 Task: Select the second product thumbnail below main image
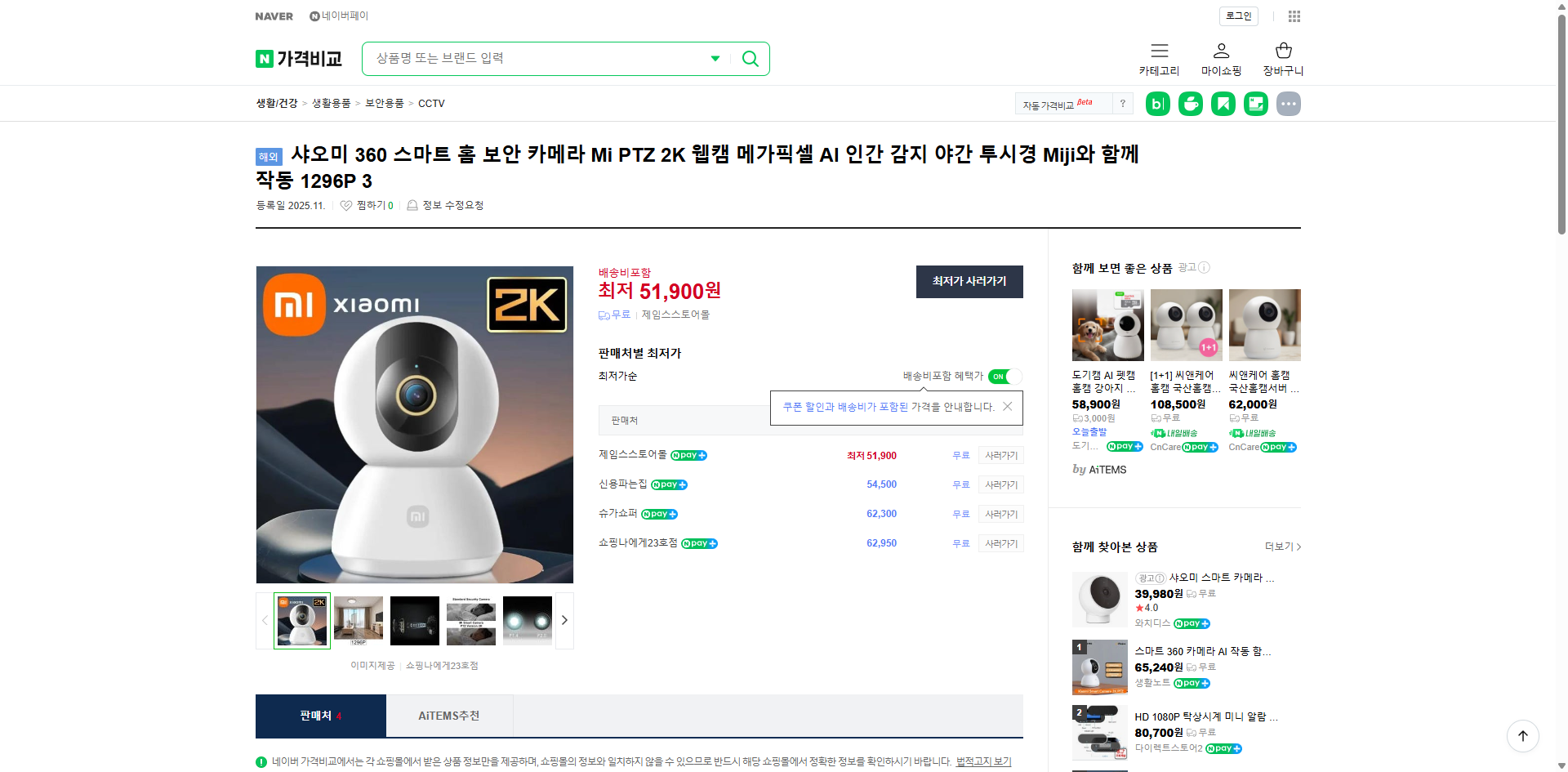click(358, 621)
